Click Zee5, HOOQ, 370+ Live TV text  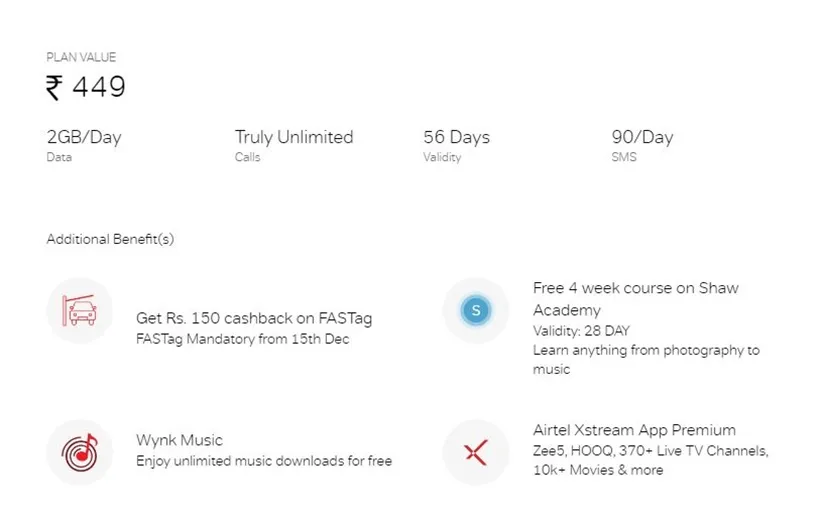pyautogui.click(x=651, y=451)
